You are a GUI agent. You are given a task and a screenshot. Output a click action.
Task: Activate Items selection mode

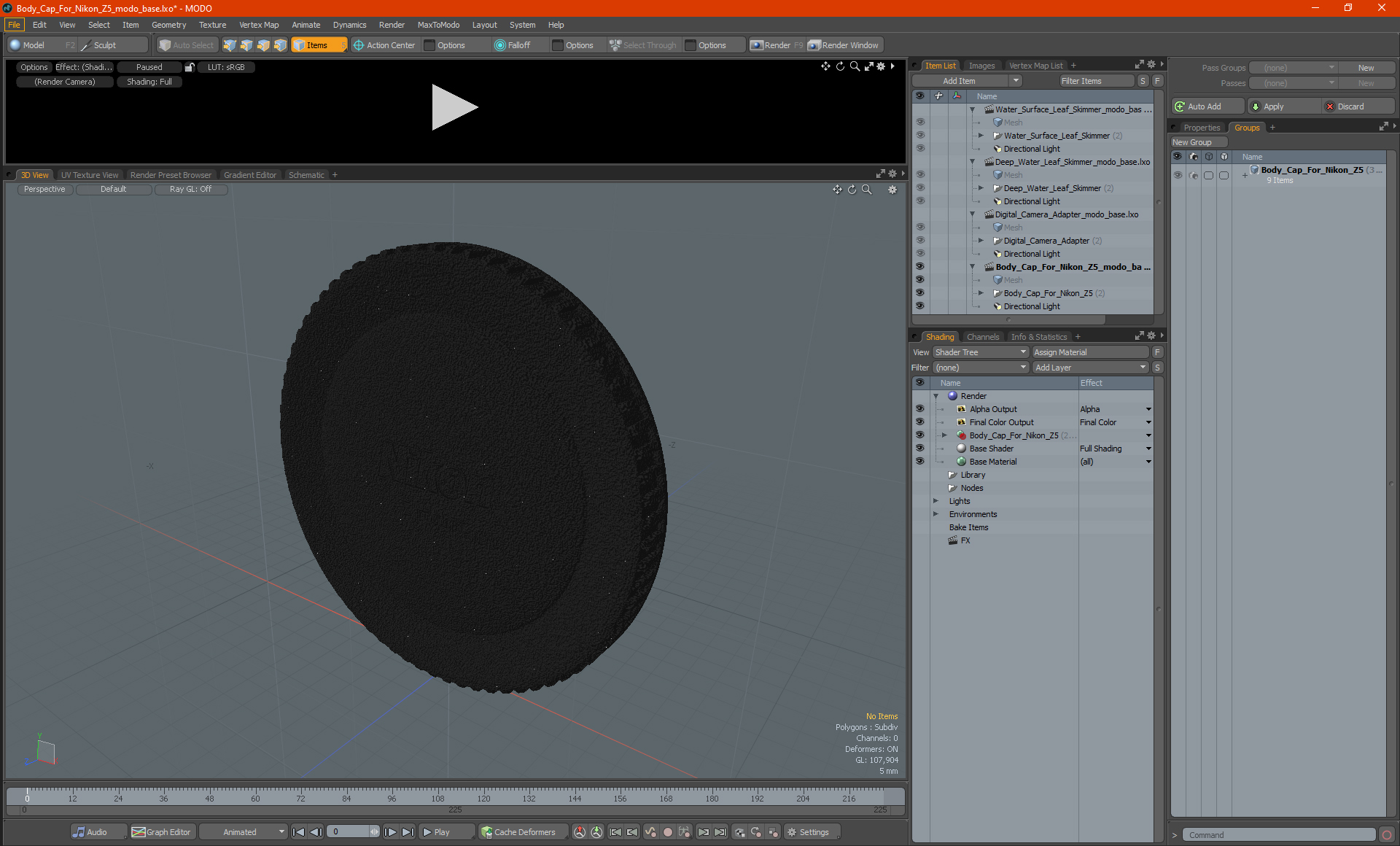(x=319, y=45)
